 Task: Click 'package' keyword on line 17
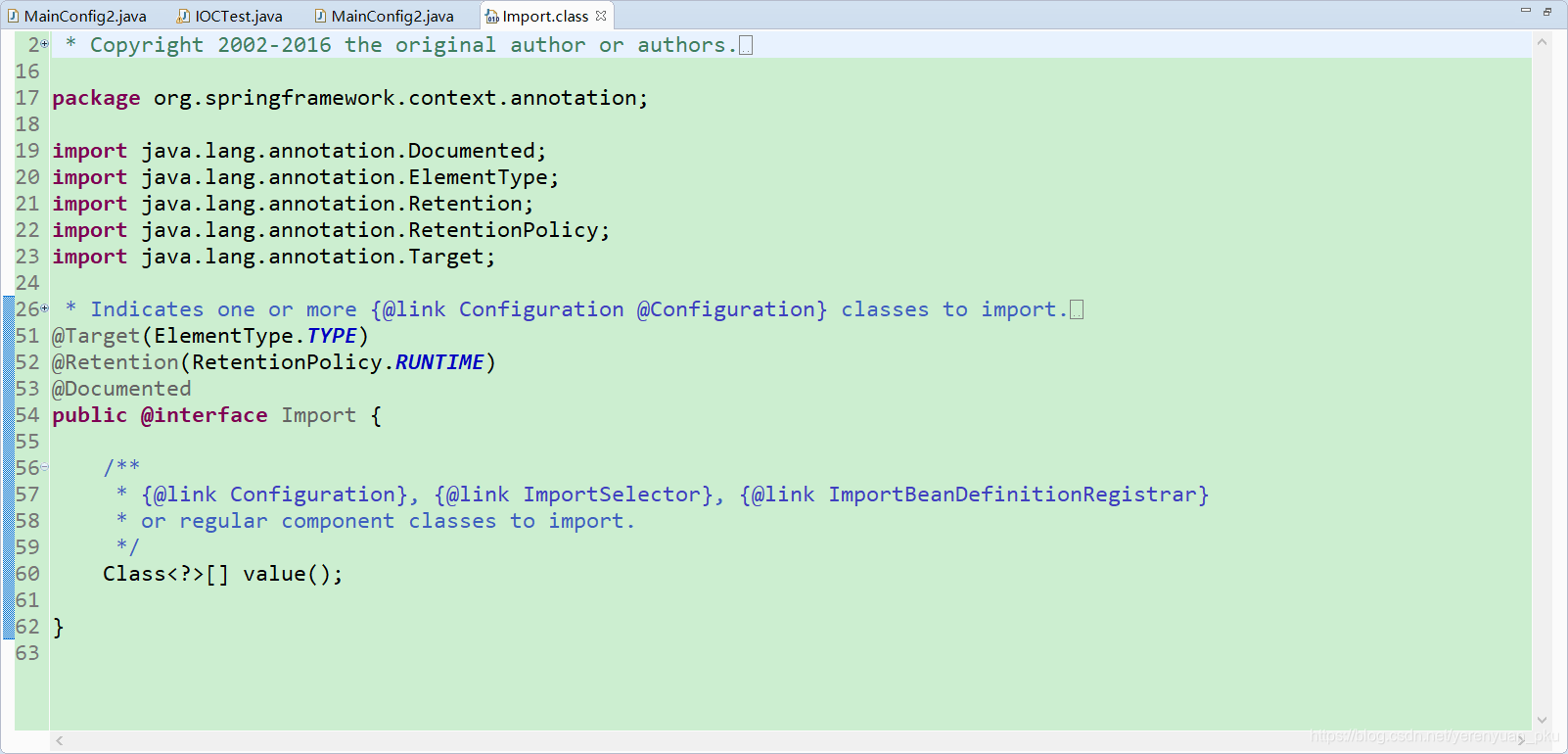96,98
